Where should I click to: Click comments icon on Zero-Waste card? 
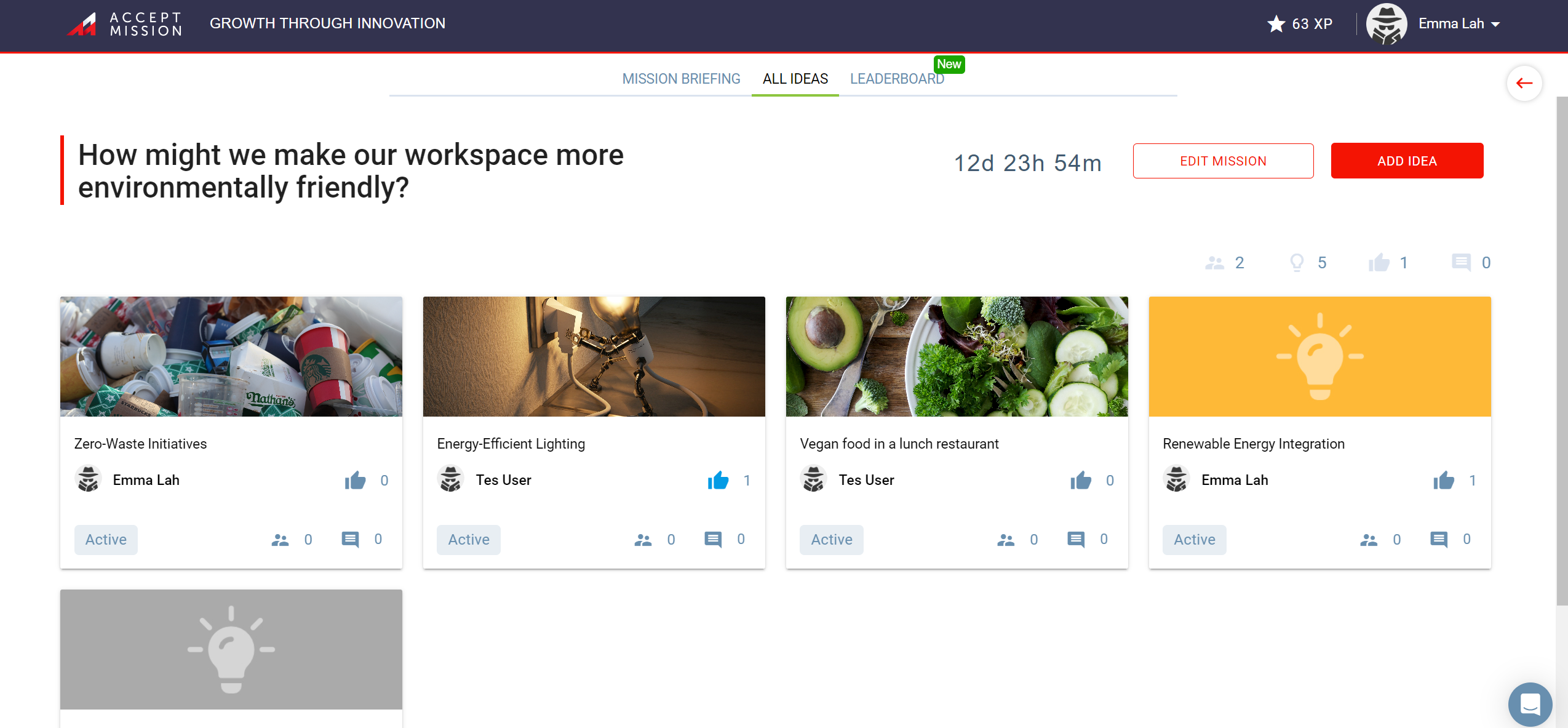(x=350, y=540)
